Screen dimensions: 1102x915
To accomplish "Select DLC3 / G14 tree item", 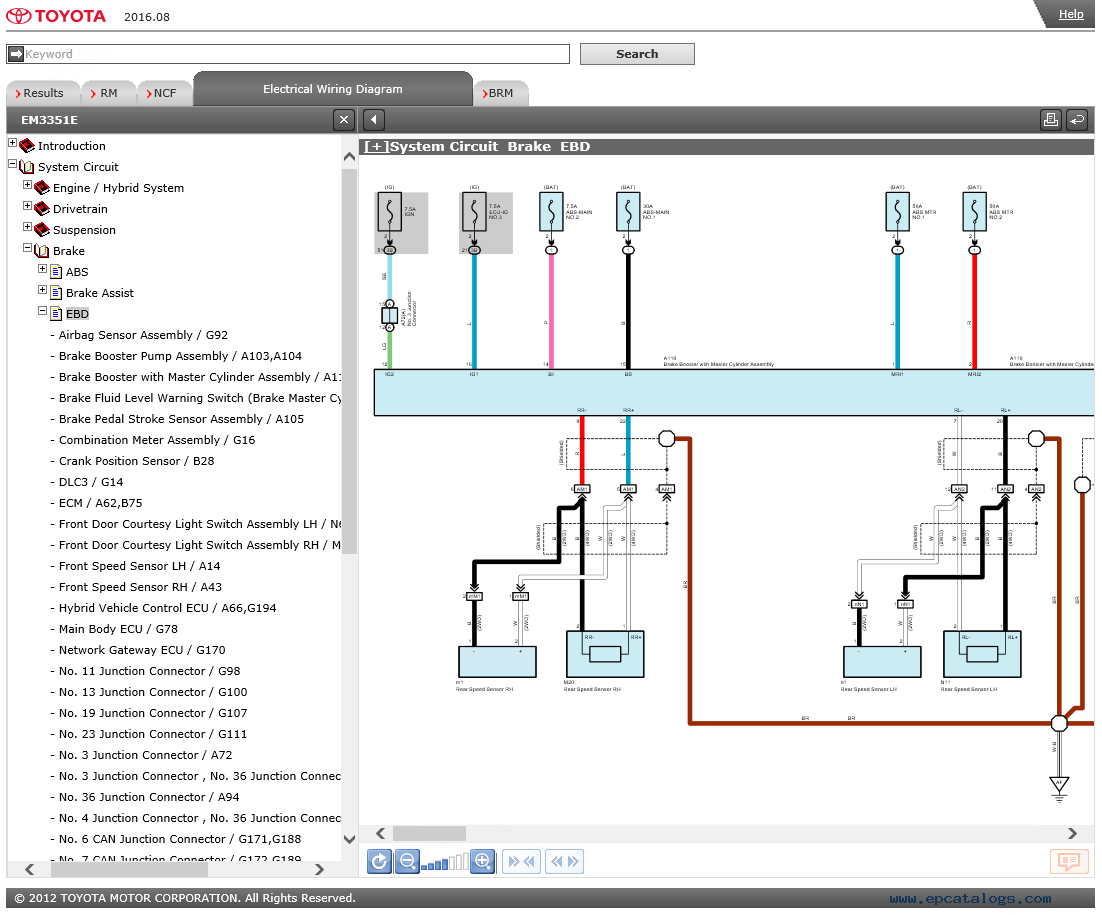I will click(x=91, y=482).
